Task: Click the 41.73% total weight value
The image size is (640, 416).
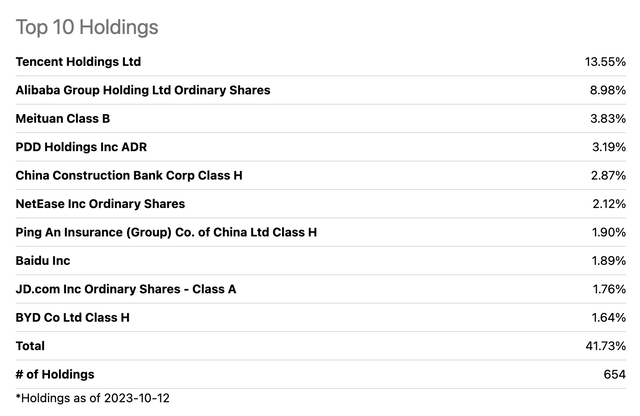Action: [605, 346]
